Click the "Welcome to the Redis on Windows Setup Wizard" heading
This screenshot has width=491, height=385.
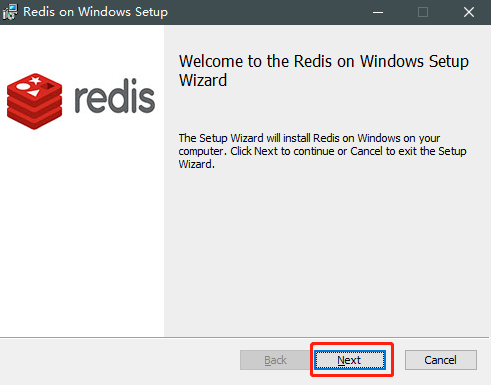point(324,71)
